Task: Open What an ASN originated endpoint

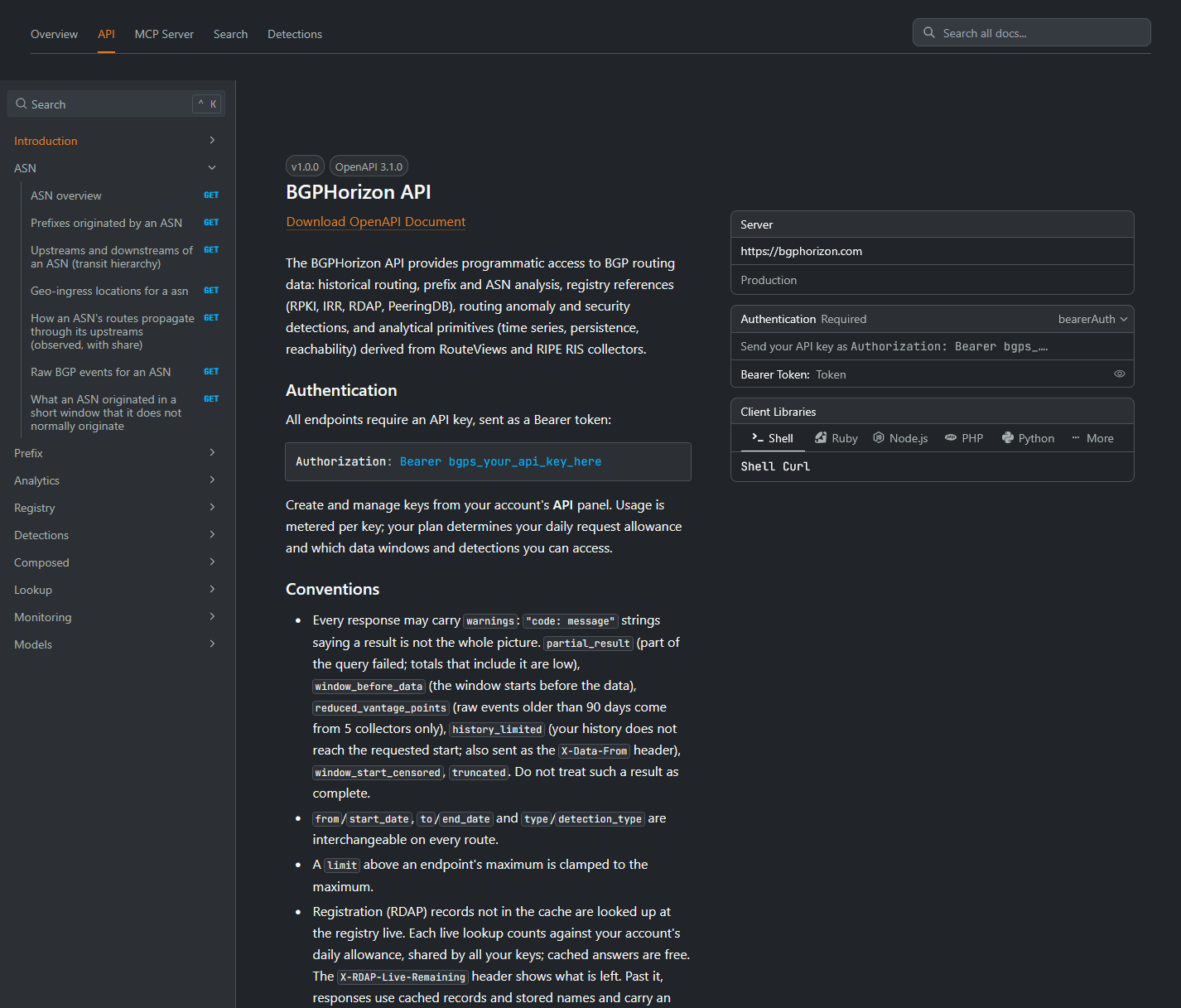Action: click(124, 412)
